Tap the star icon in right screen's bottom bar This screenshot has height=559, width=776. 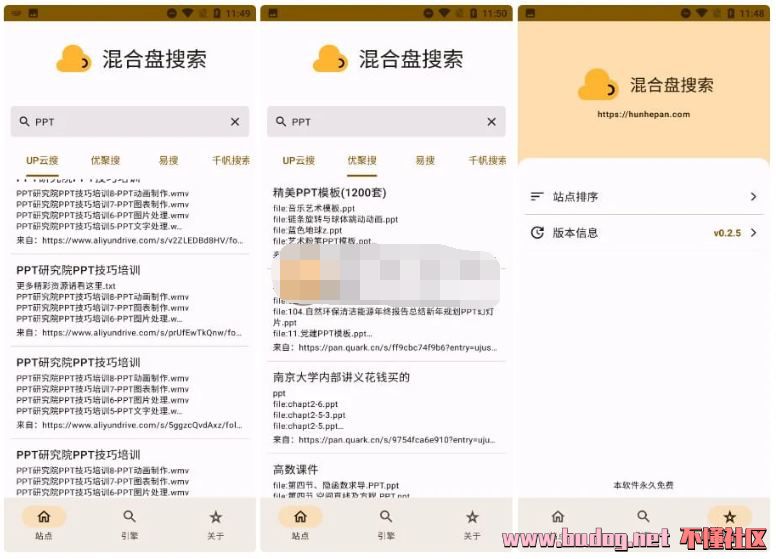coord(729,517)
